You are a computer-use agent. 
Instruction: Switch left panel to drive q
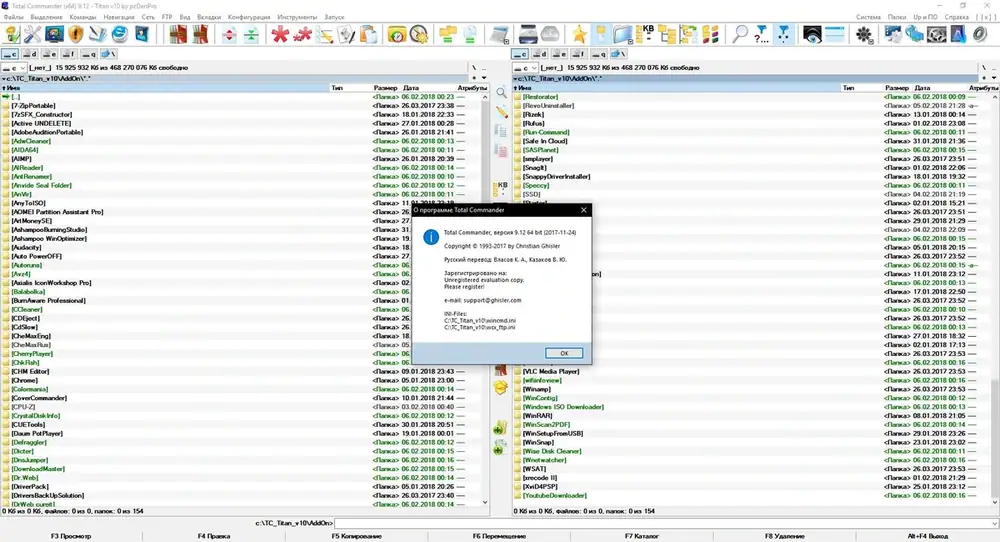pos(89,54)
